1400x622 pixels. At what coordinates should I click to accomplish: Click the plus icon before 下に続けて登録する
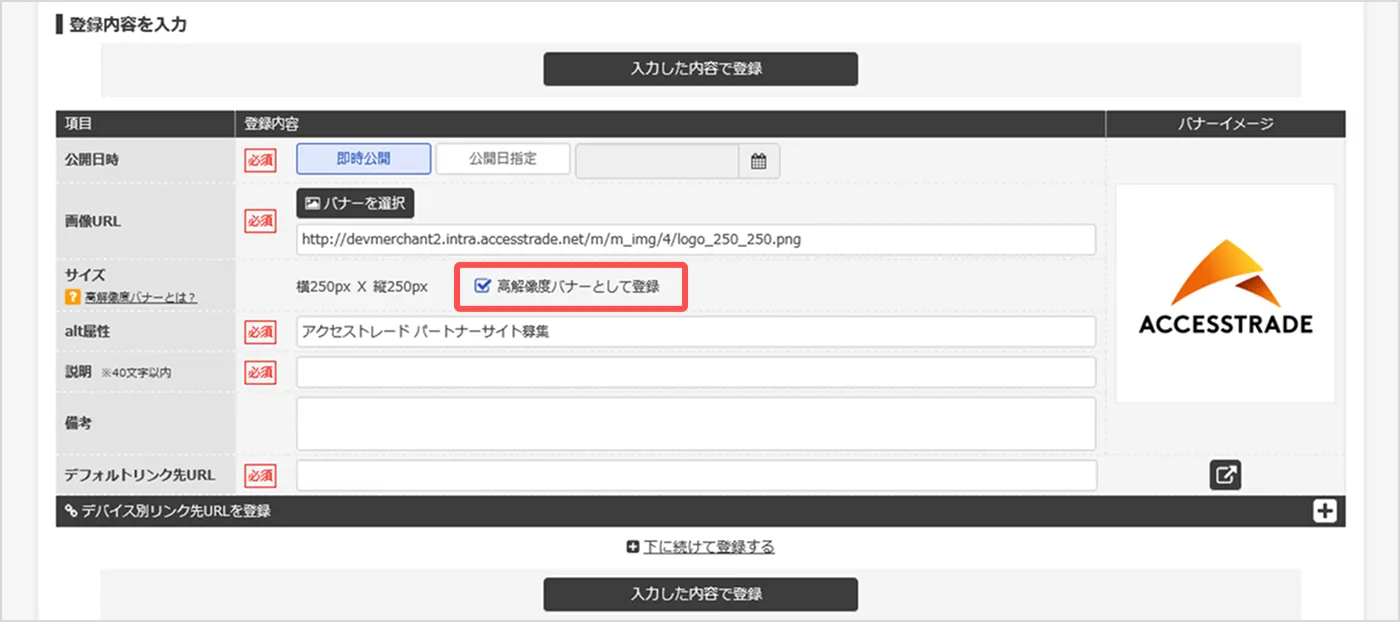click(632, 547)
